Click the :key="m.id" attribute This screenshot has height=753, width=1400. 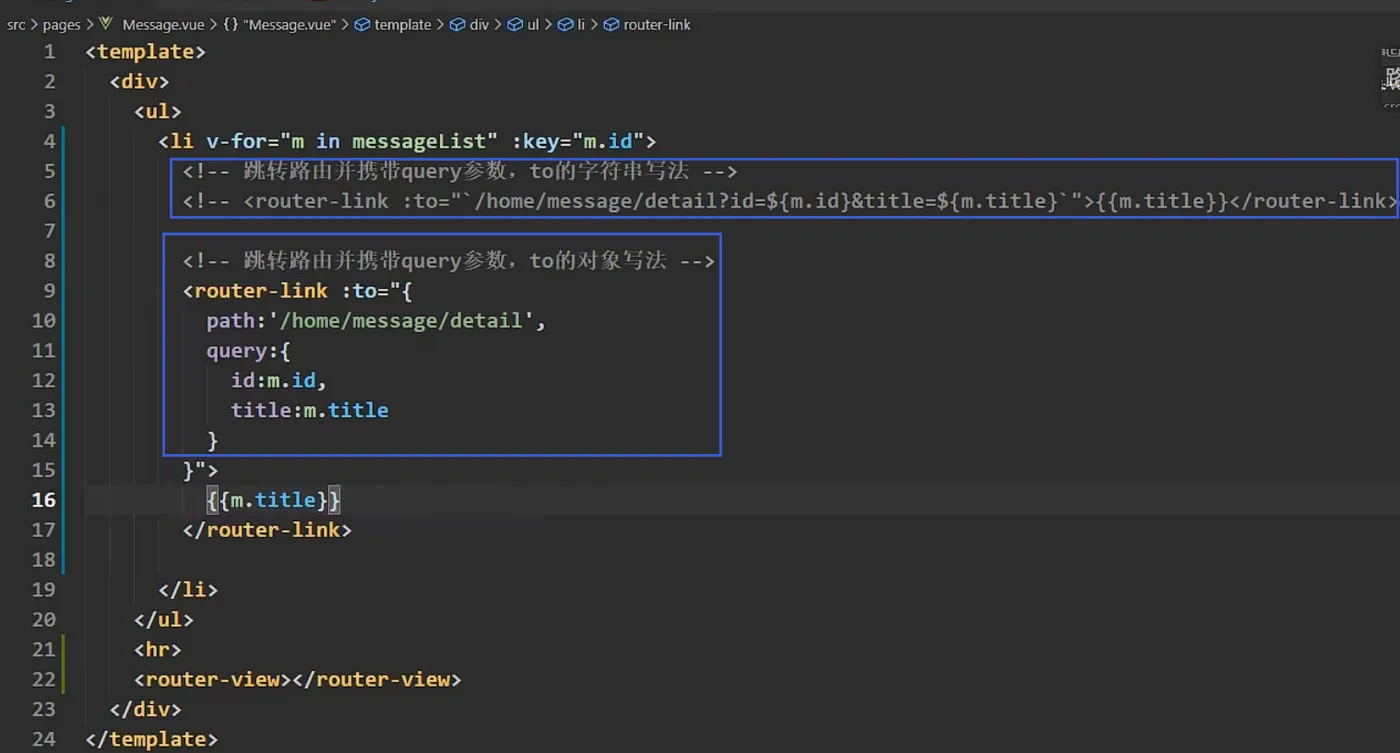click(x=577, y=141)
